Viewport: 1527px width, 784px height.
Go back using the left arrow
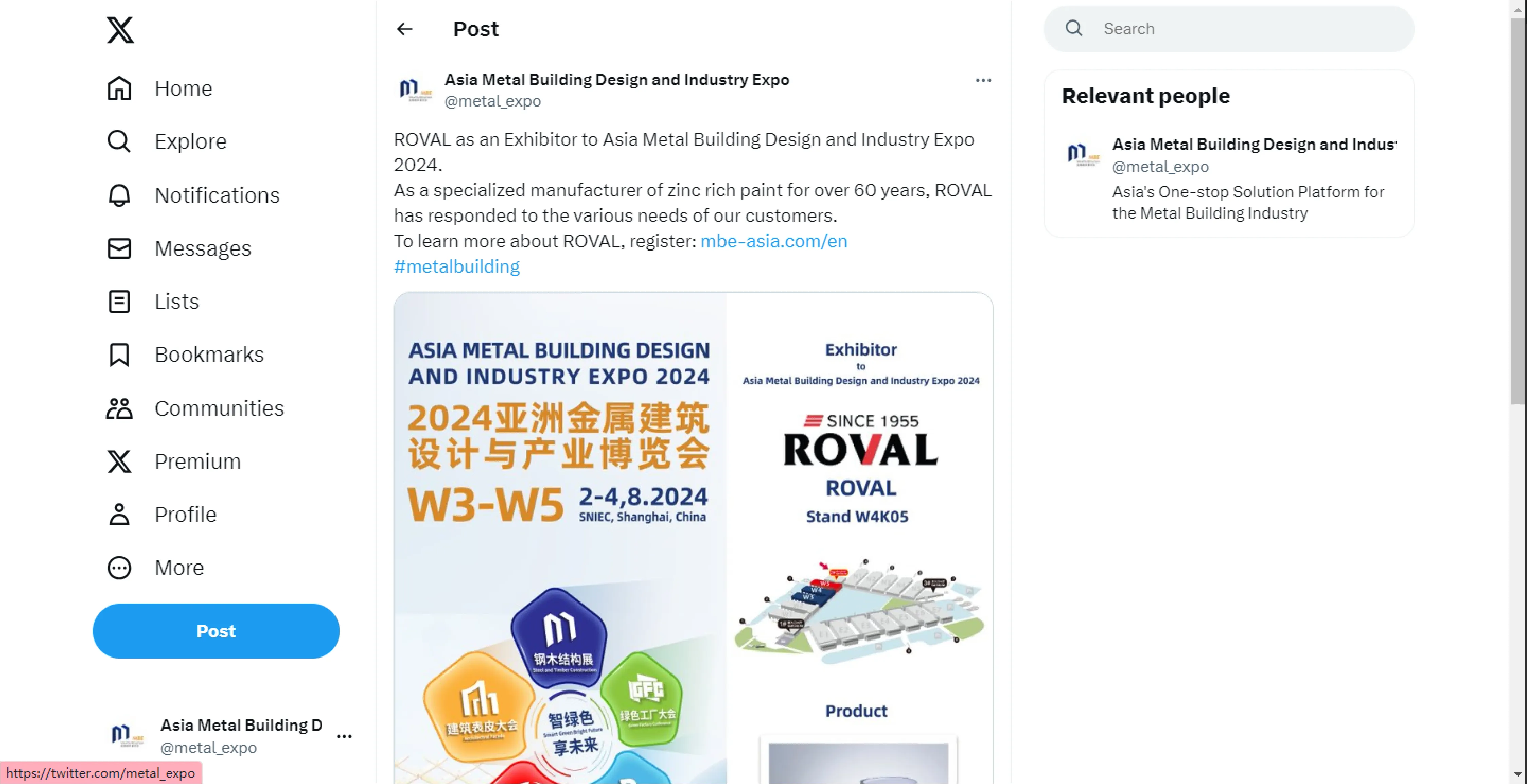[x=405, y=29]
